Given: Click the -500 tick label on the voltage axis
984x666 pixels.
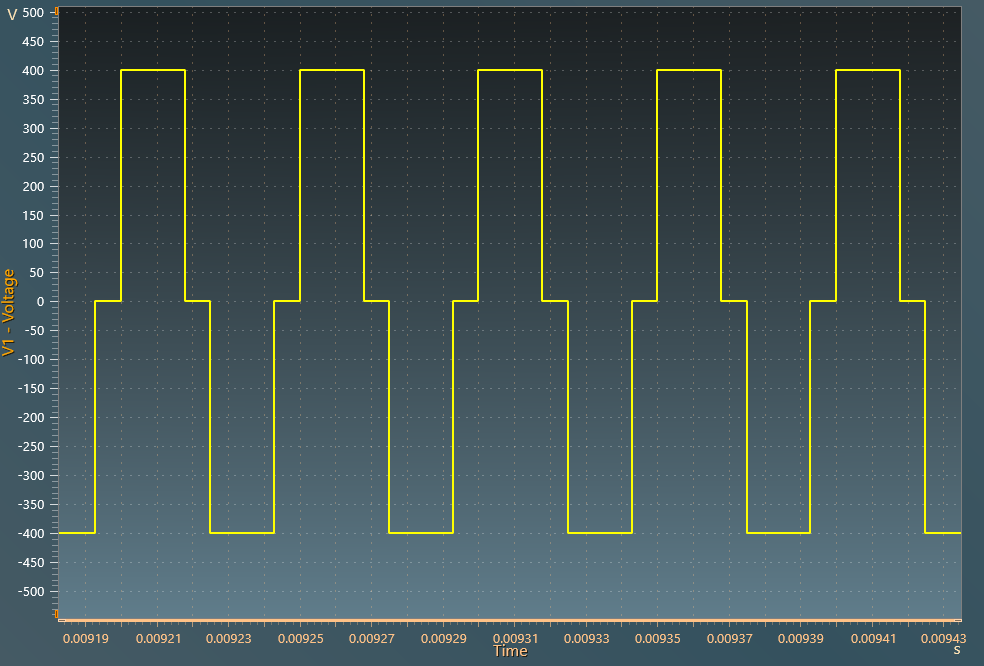Looking at the screenshot, I should pos(31,591).
